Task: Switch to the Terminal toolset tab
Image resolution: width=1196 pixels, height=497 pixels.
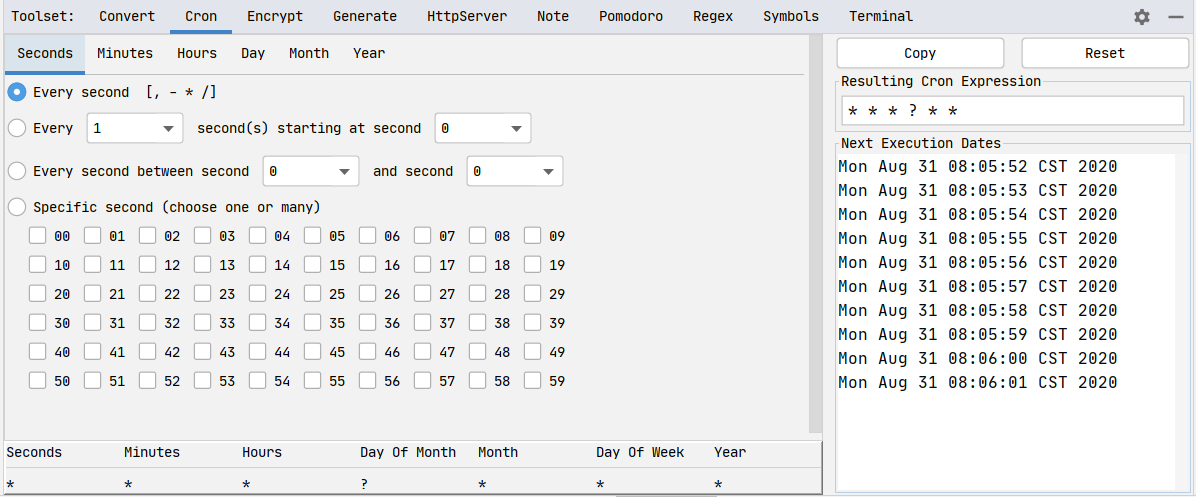Action: 881,17
